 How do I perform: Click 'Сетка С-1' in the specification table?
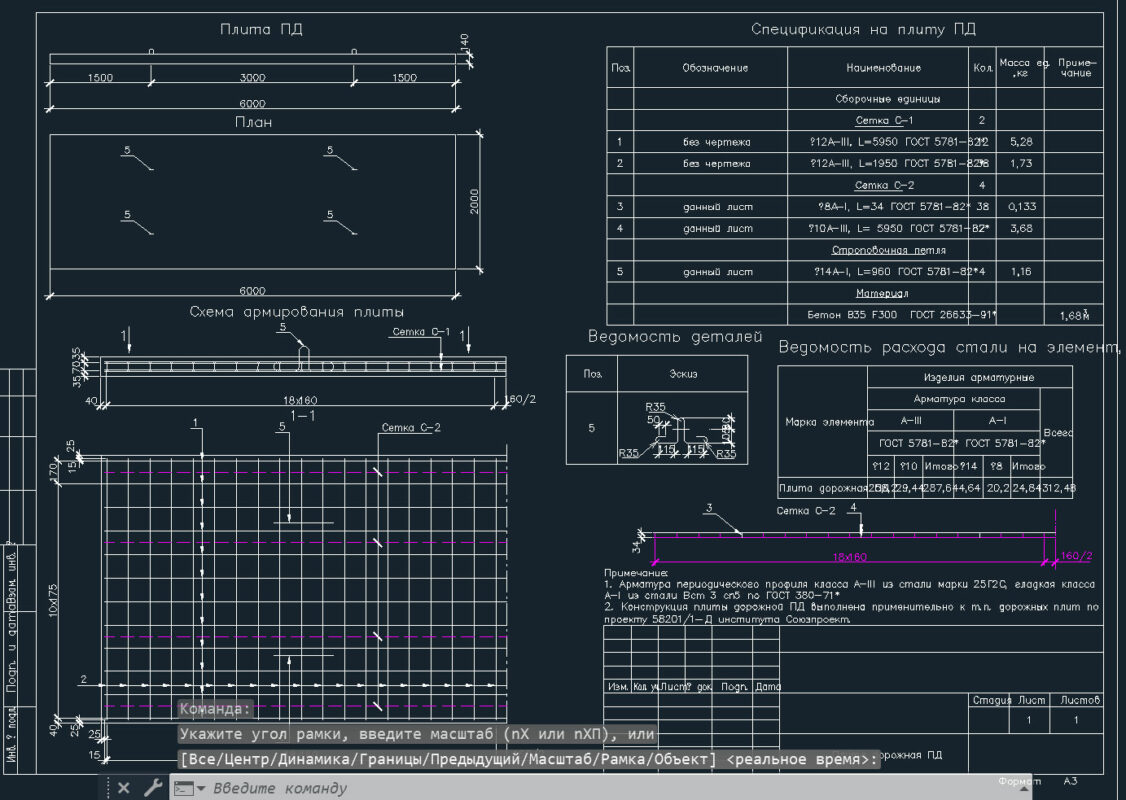[884, 121]
